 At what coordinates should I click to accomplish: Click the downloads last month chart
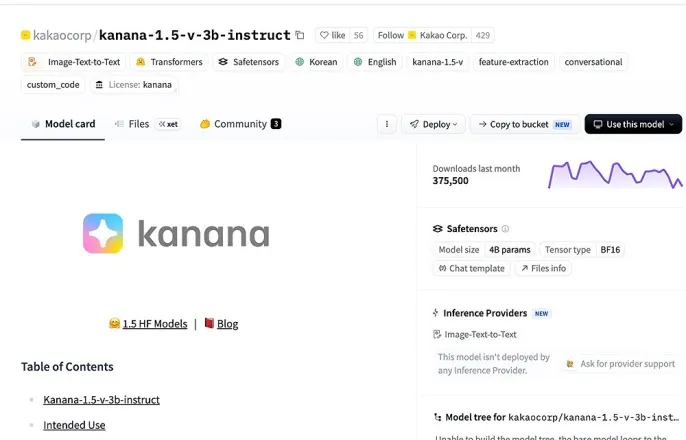click(615, 175)
